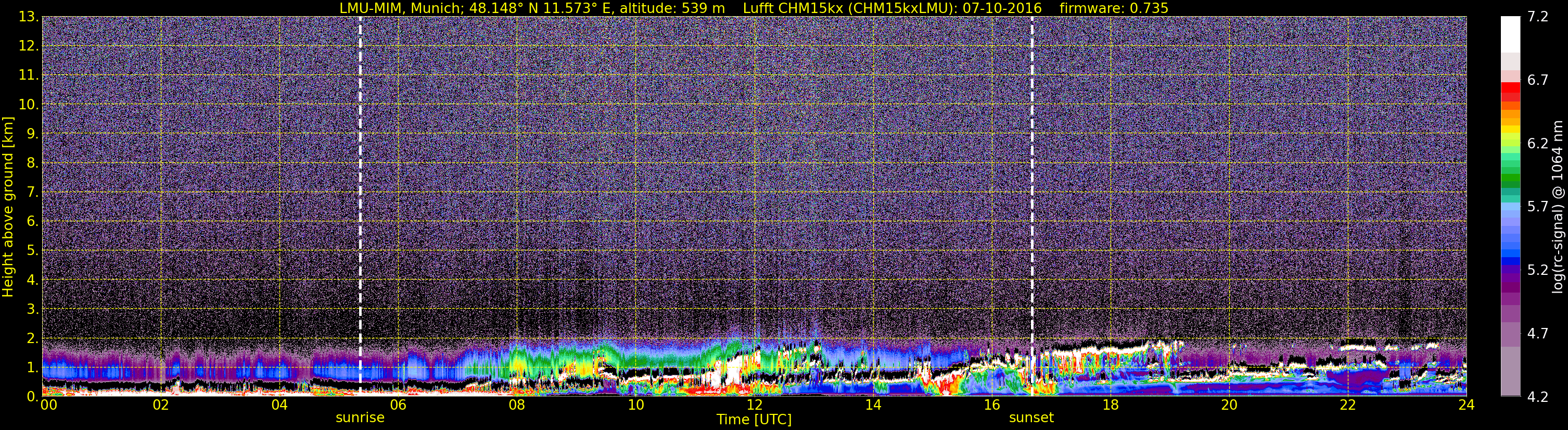
Task: Click the 'log(rc-signal) @ 1064 nm' colorbar label
Action: point(1558,207)
